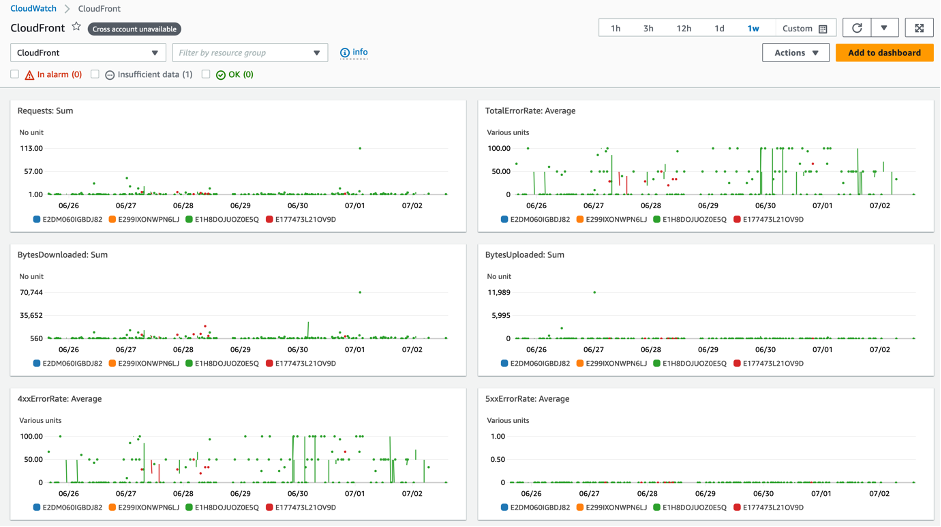941x527 pixels.
Task: Click the 5xxErrorRate: Average chart title
Action: [527, 399]
